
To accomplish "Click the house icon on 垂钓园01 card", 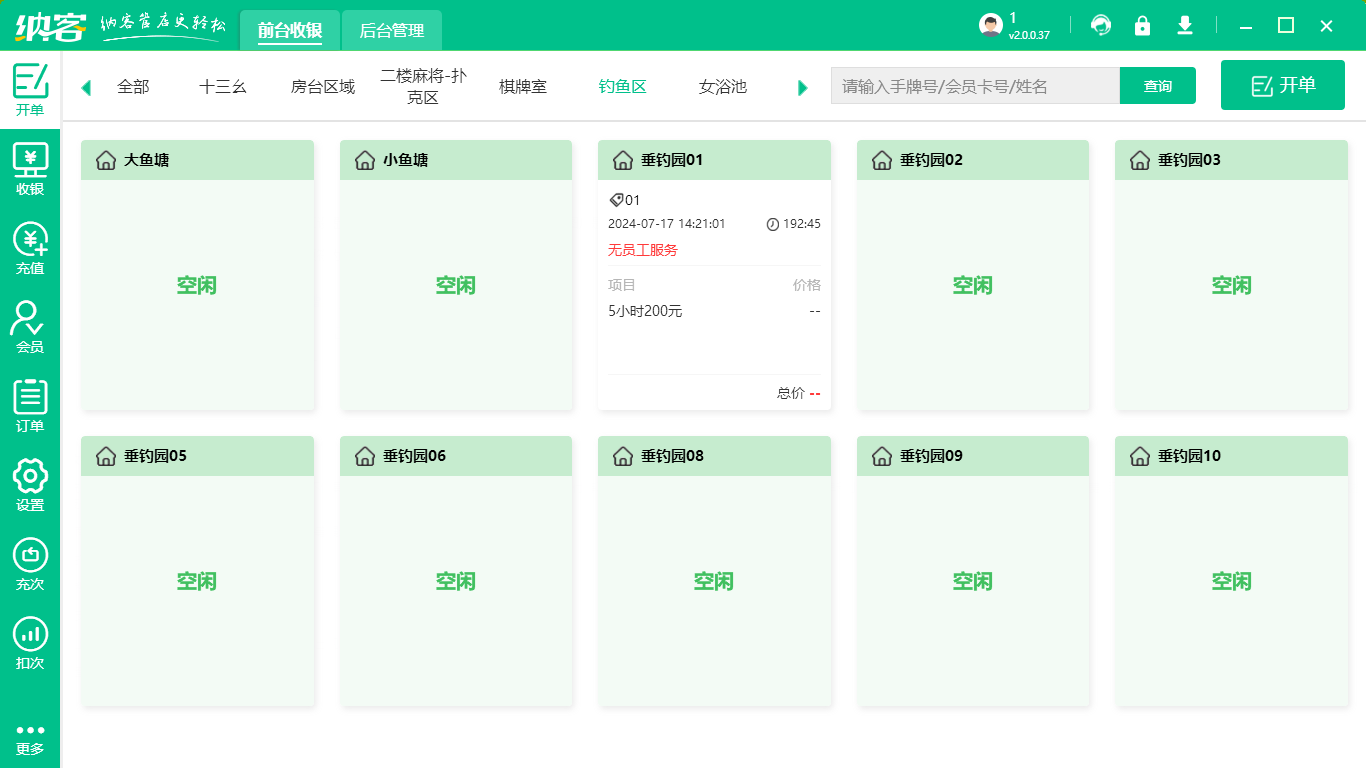I will [622, 160].
